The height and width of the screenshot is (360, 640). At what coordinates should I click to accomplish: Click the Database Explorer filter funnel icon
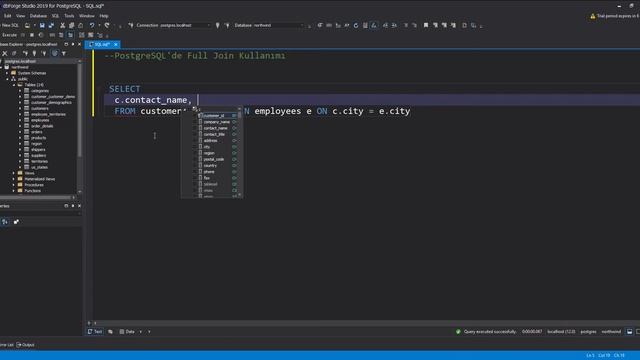64,53
